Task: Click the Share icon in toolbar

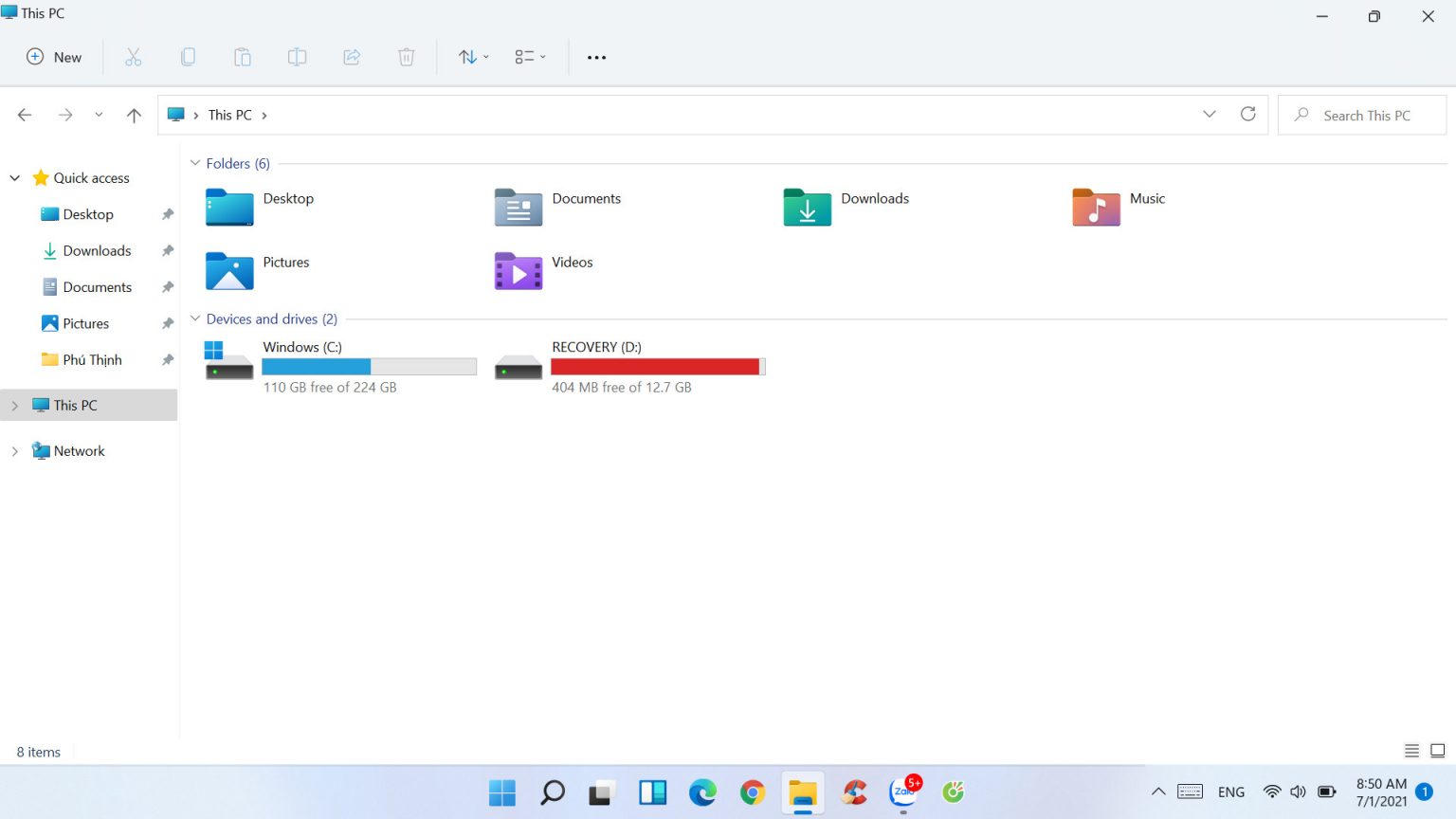Action: pos(352,57)
